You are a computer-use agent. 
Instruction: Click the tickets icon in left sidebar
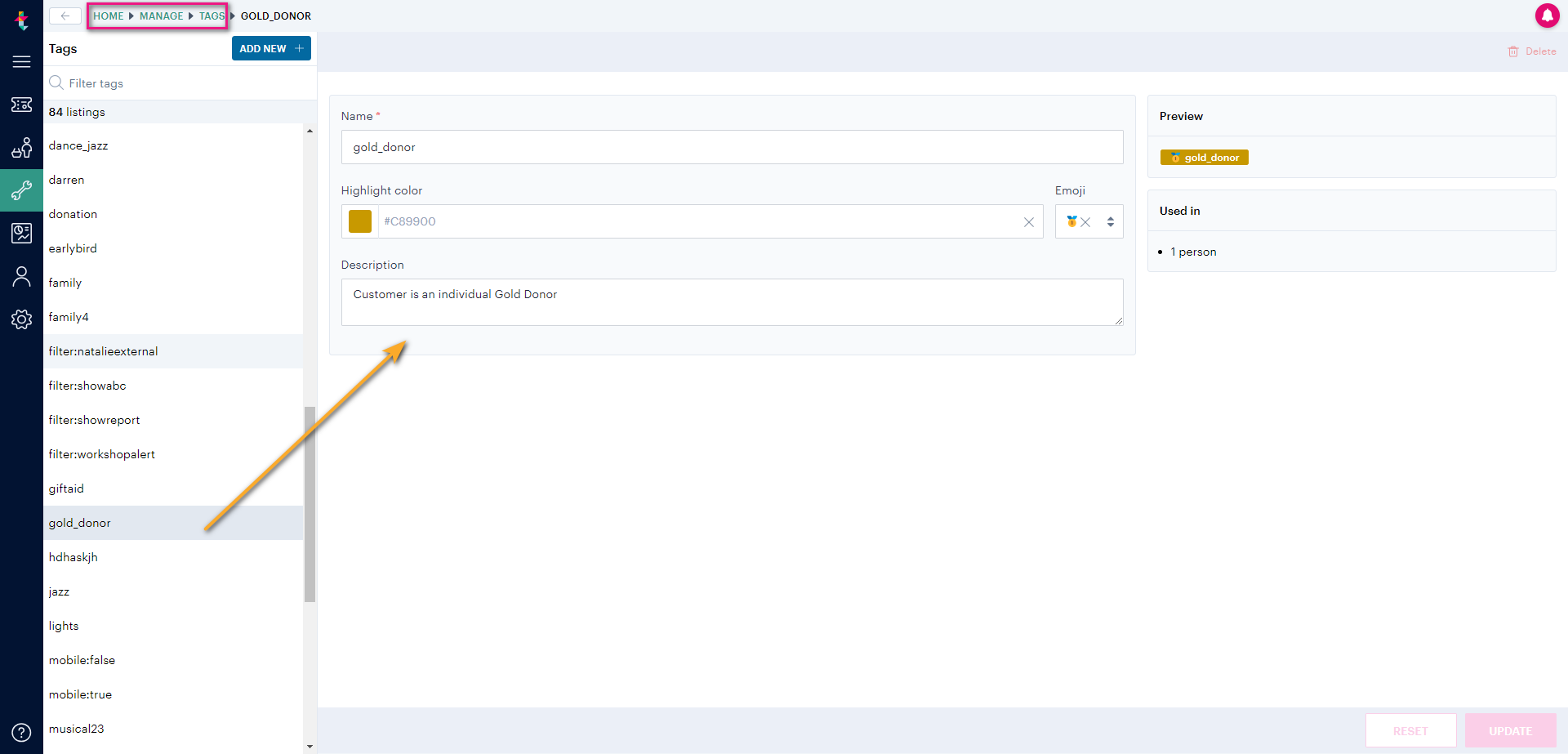click(21, 105)
